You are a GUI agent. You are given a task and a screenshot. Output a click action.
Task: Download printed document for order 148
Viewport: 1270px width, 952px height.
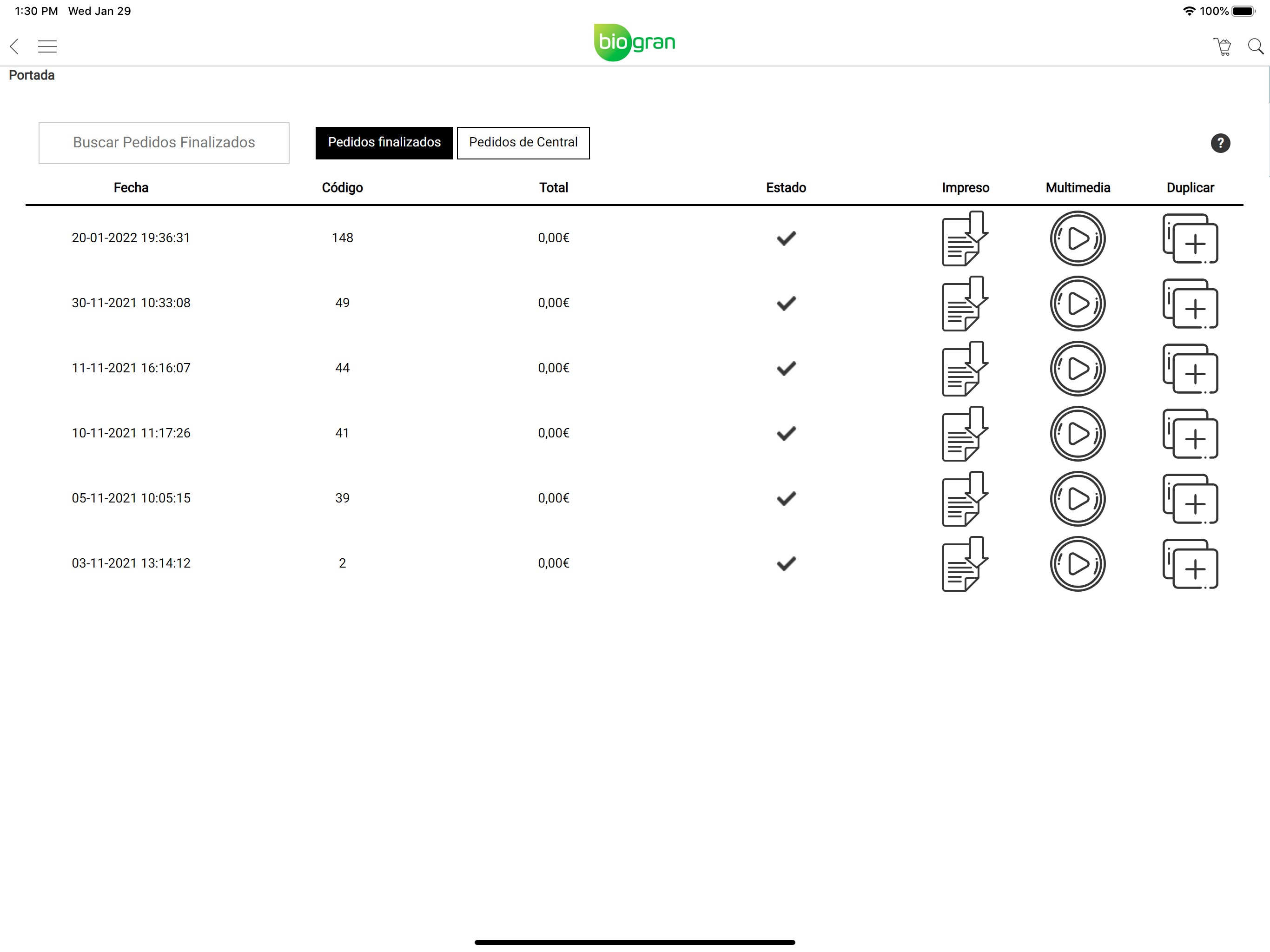(965, 238)
